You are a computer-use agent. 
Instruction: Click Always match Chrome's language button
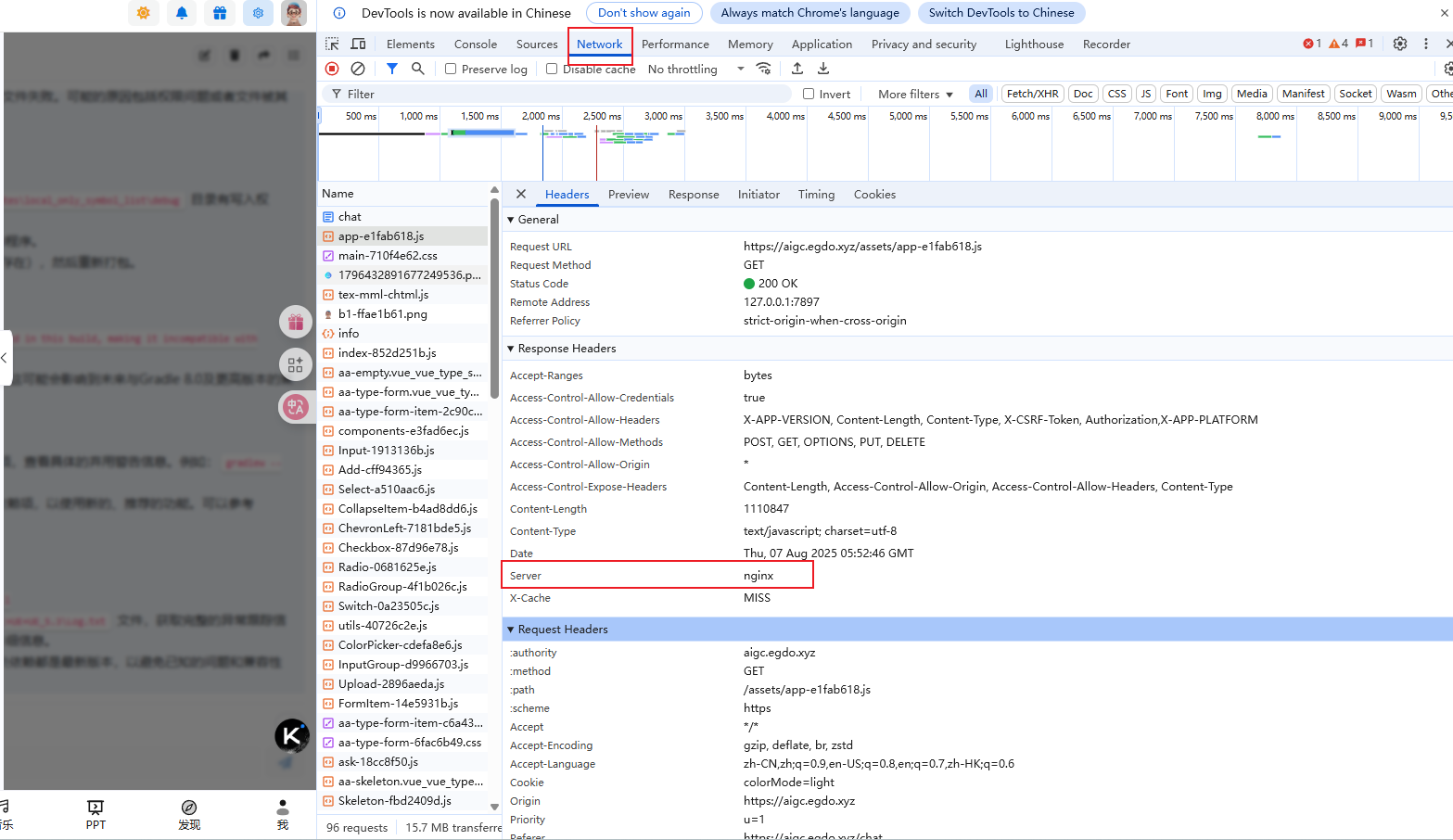(x=809, y=13)
